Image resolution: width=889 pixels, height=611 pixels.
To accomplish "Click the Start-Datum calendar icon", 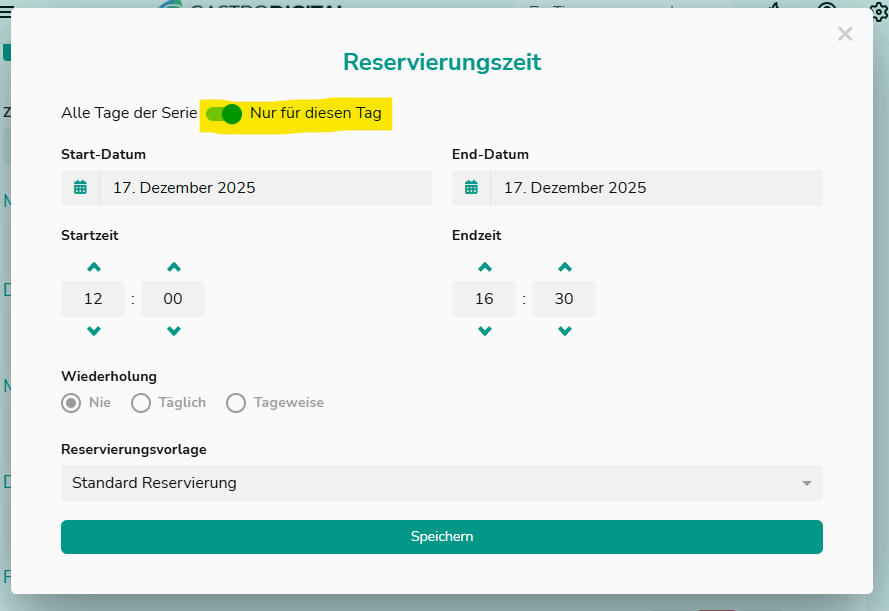I will pos(80,188).
